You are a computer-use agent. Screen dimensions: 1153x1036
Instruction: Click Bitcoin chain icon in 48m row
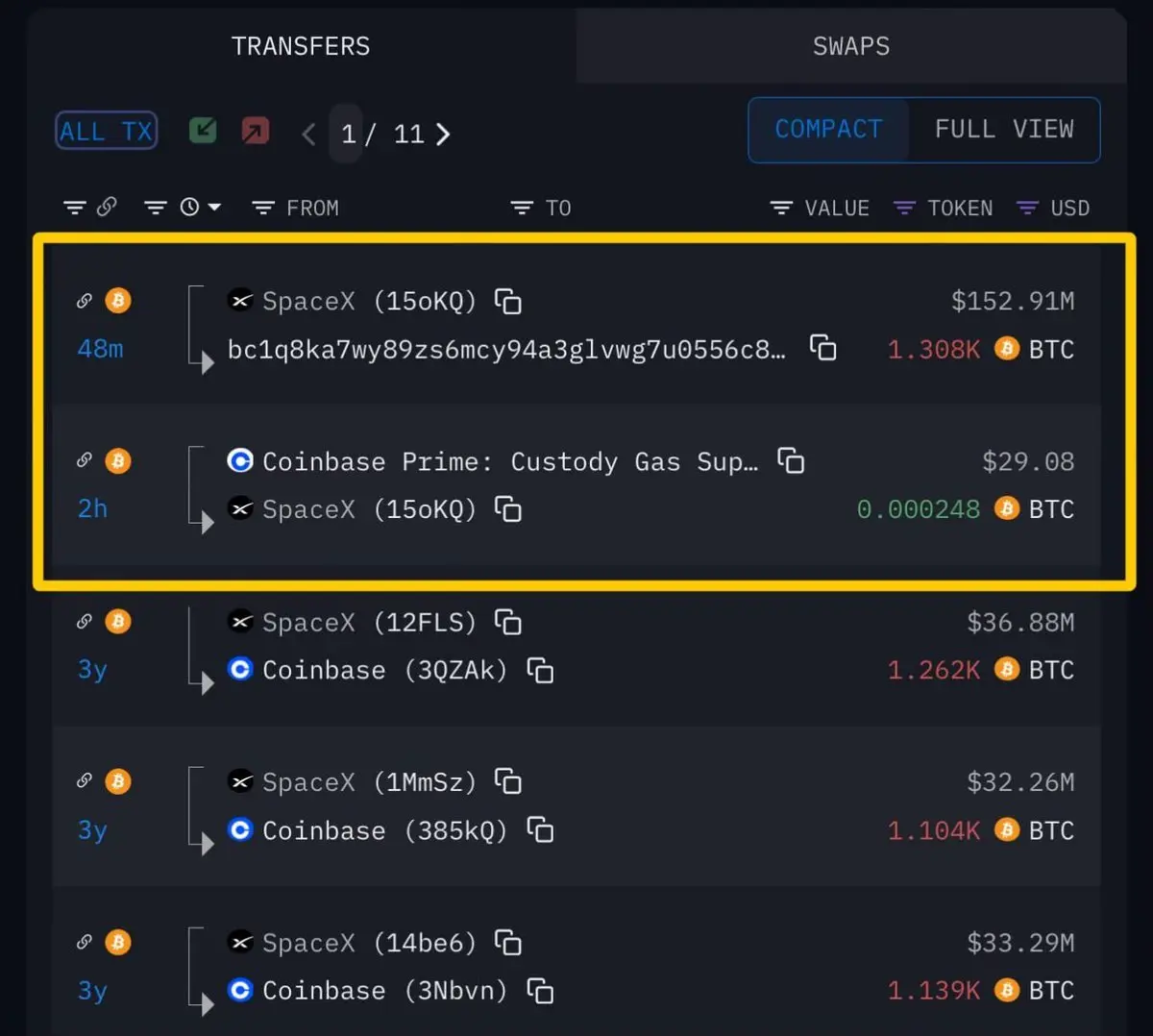pos(118,301)
